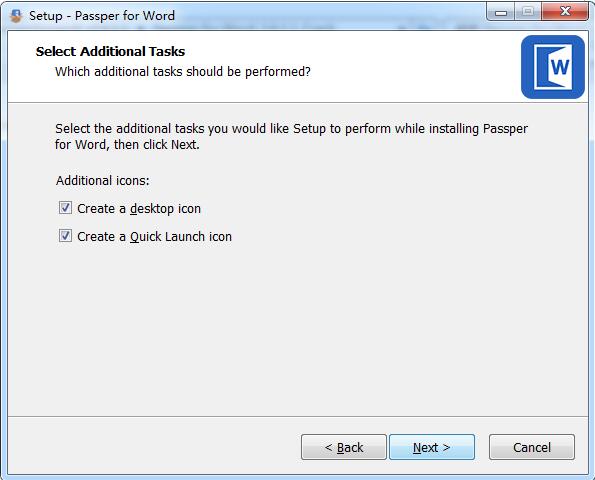This screenshot has height=480, width=595.
Task: Click the separator line above the buttons
Action: pos(298,416)
